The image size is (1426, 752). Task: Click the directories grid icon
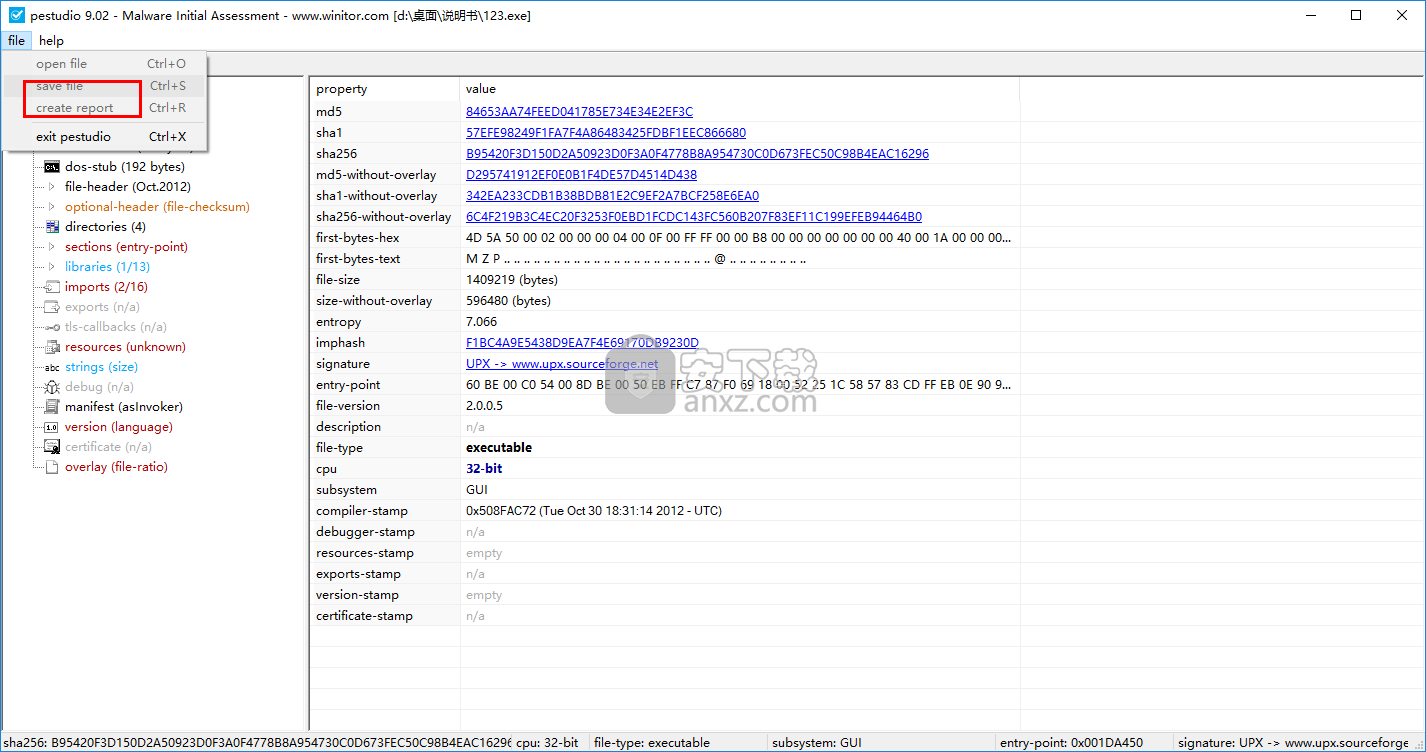53,227
